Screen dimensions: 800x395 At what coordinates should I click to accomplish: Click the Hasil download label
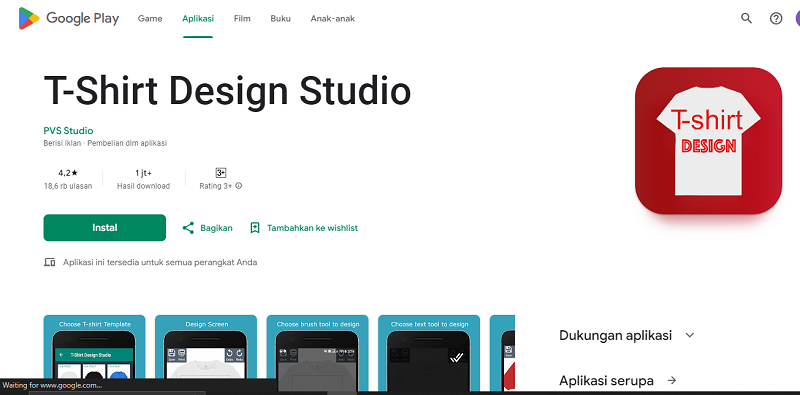[x=143, y=186]
